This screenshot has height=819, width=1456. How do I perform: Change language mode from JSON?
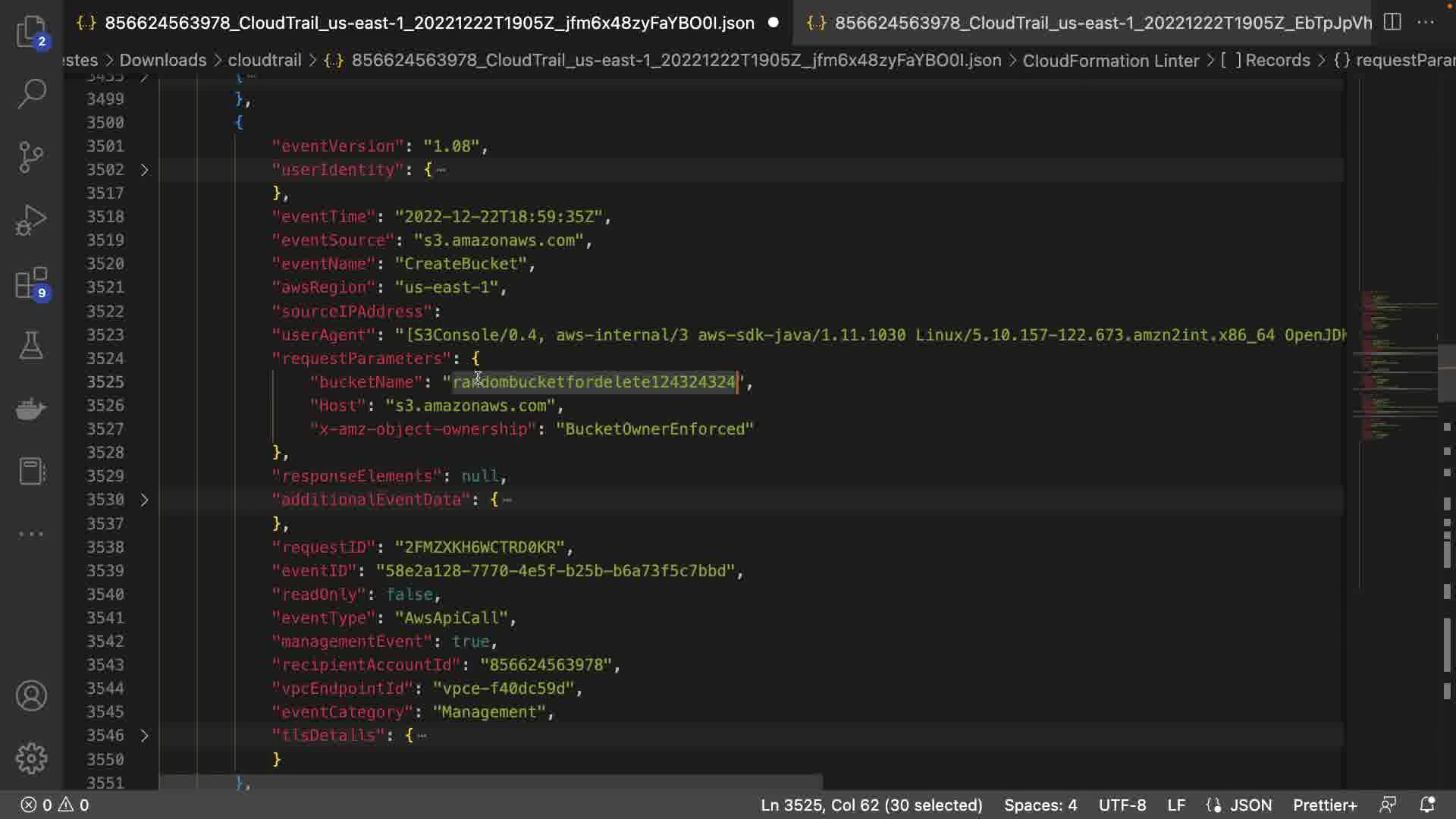tap(1250, 805)
